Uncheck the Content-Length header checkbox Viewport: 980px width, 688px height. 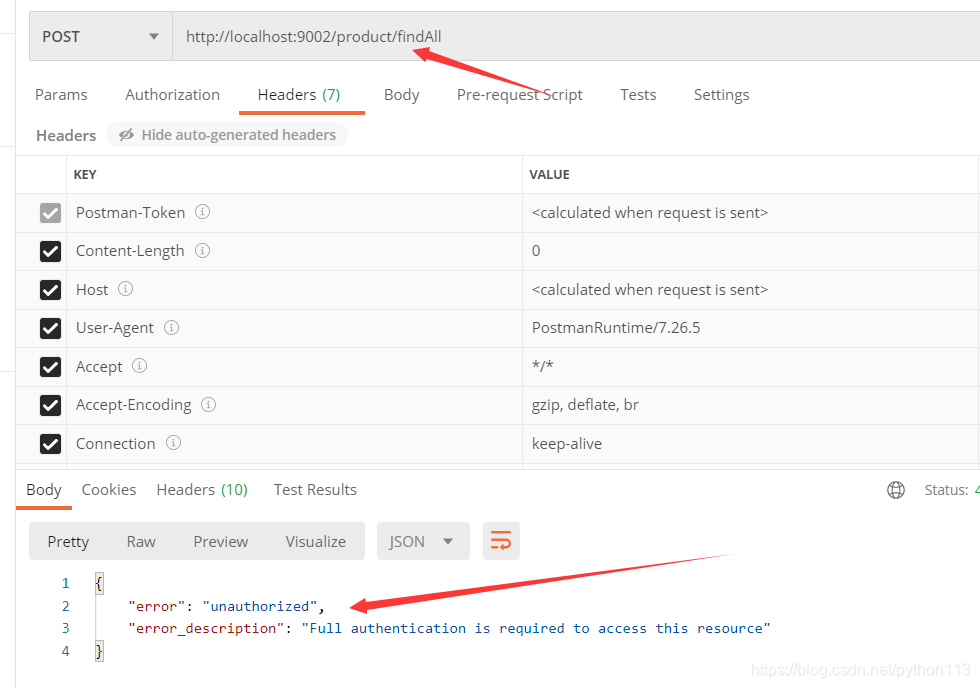50,251
